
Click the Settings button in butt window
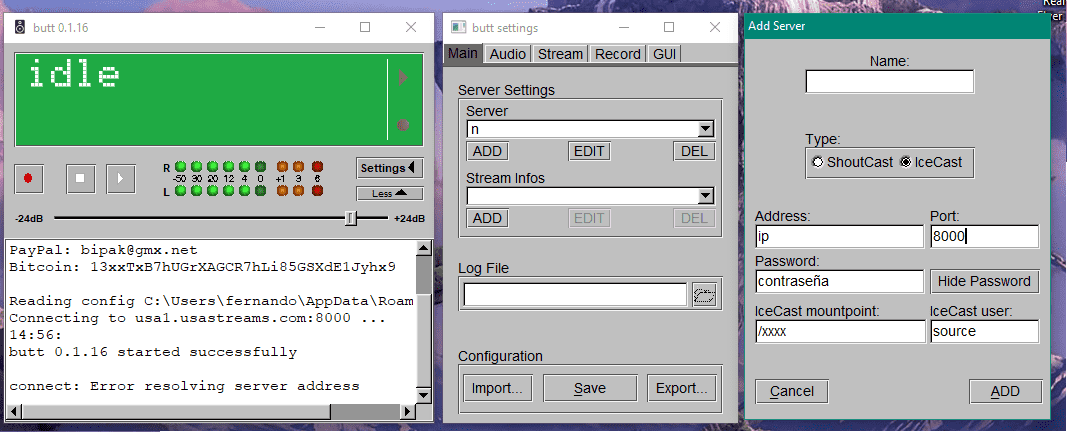coord(389,168)
